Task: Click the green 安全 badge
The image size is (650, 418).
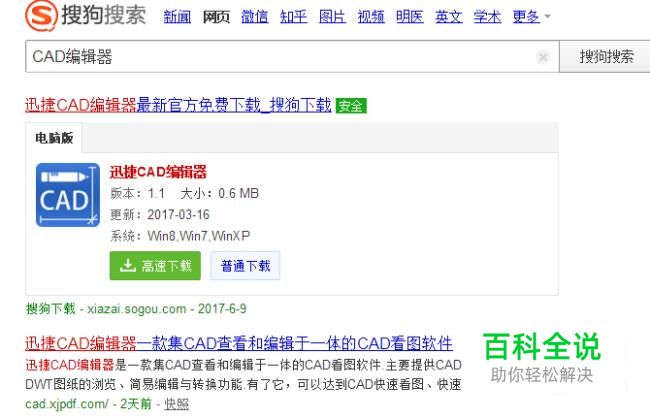Action: 351,106
